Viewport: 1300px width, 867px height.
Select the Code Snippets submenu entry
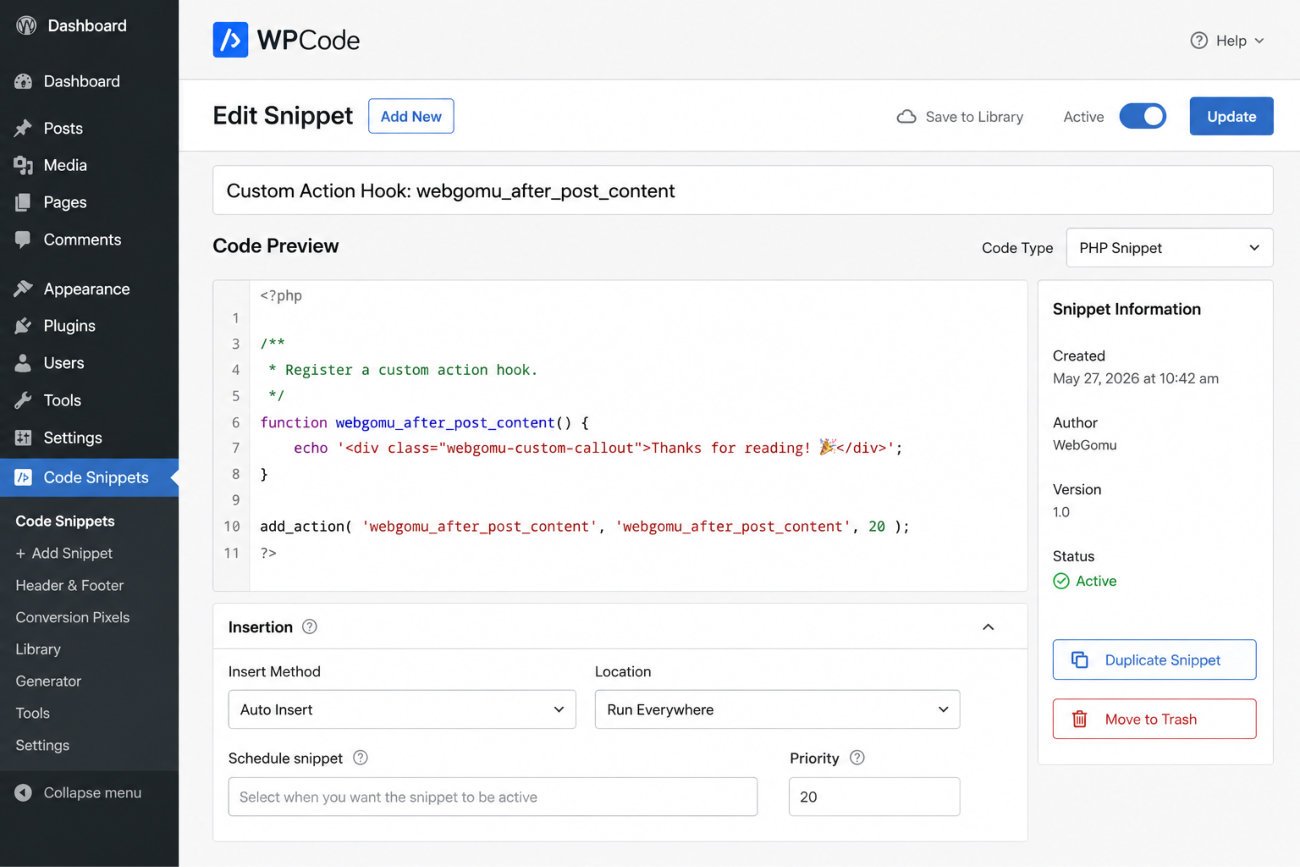pos(65,521)
